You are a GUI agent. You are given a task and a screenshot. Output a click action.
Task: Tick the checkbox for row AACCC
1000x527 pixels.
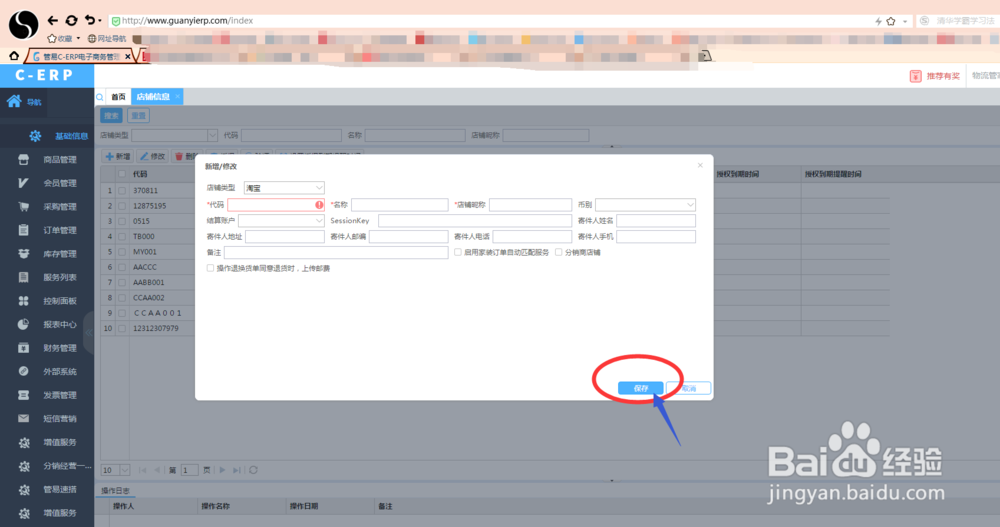click(122, 267)
